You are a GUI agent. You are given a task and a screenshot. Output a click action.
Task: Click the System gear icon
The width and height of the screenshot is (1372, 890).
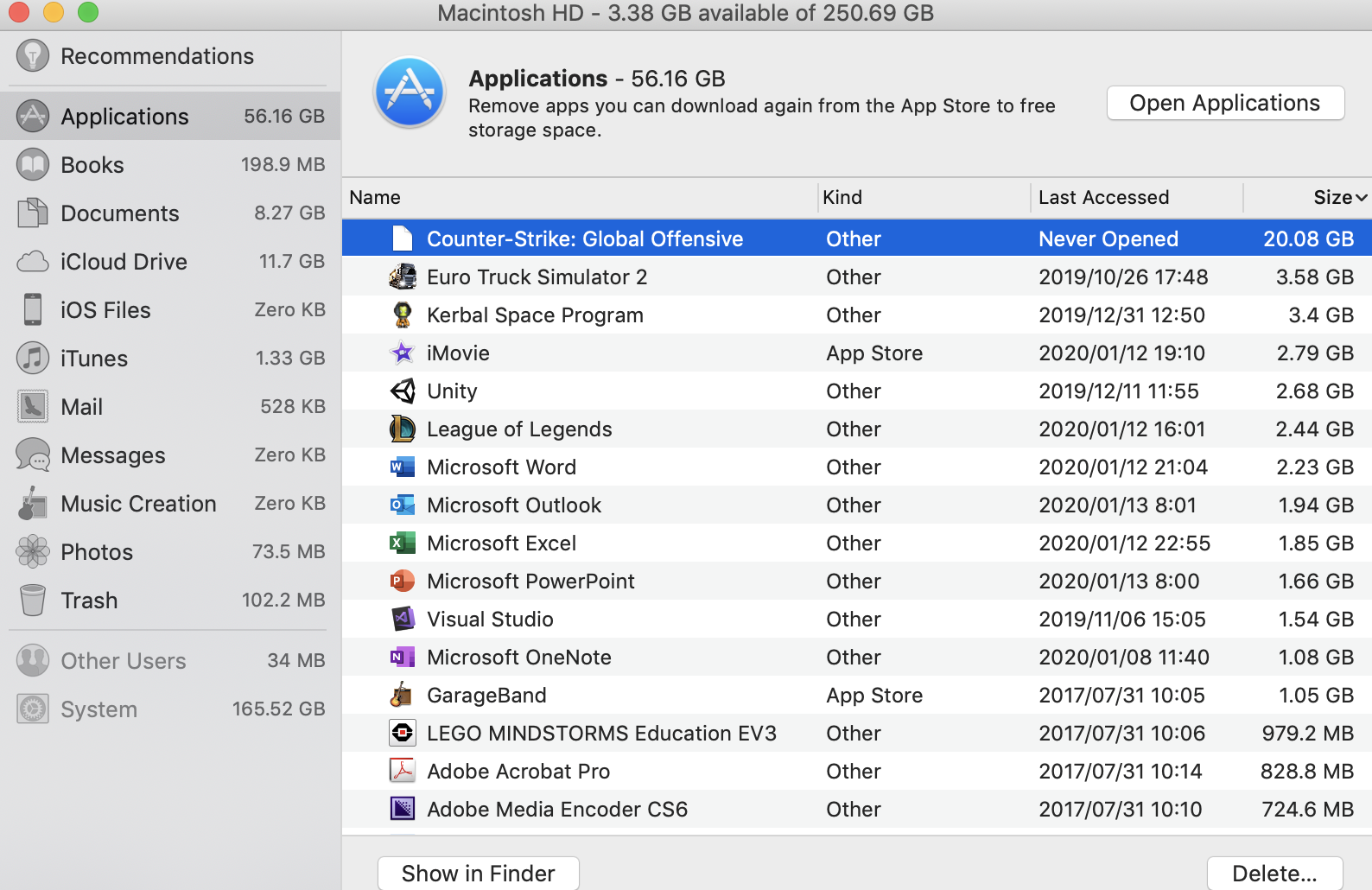(x=33, y=709)
